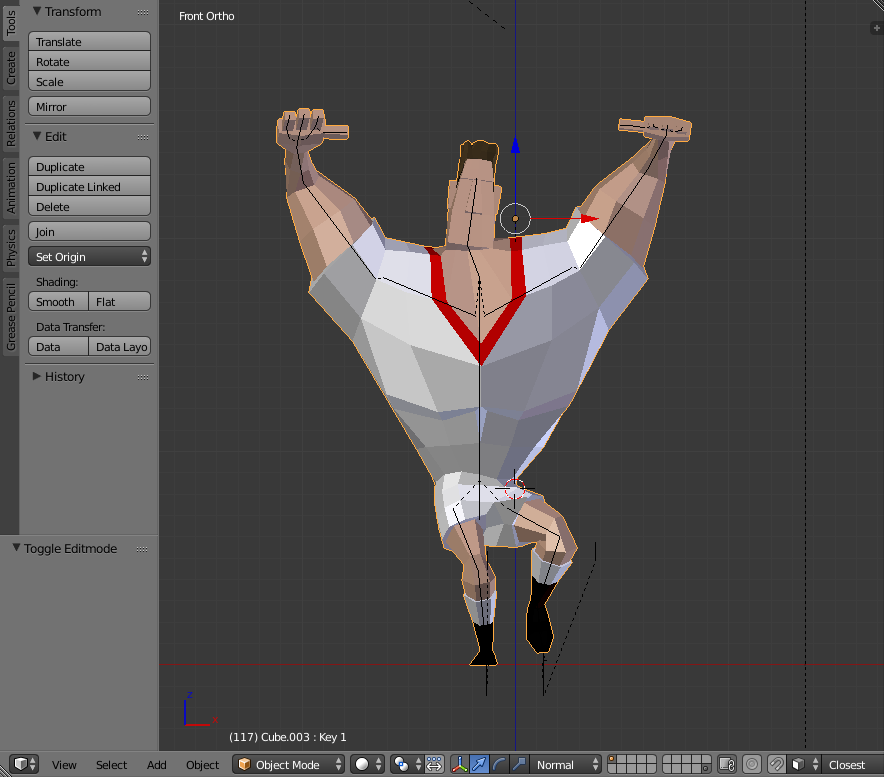
Task: Click the Scale button
Action: pyautogui.click(x=89, y=81)
